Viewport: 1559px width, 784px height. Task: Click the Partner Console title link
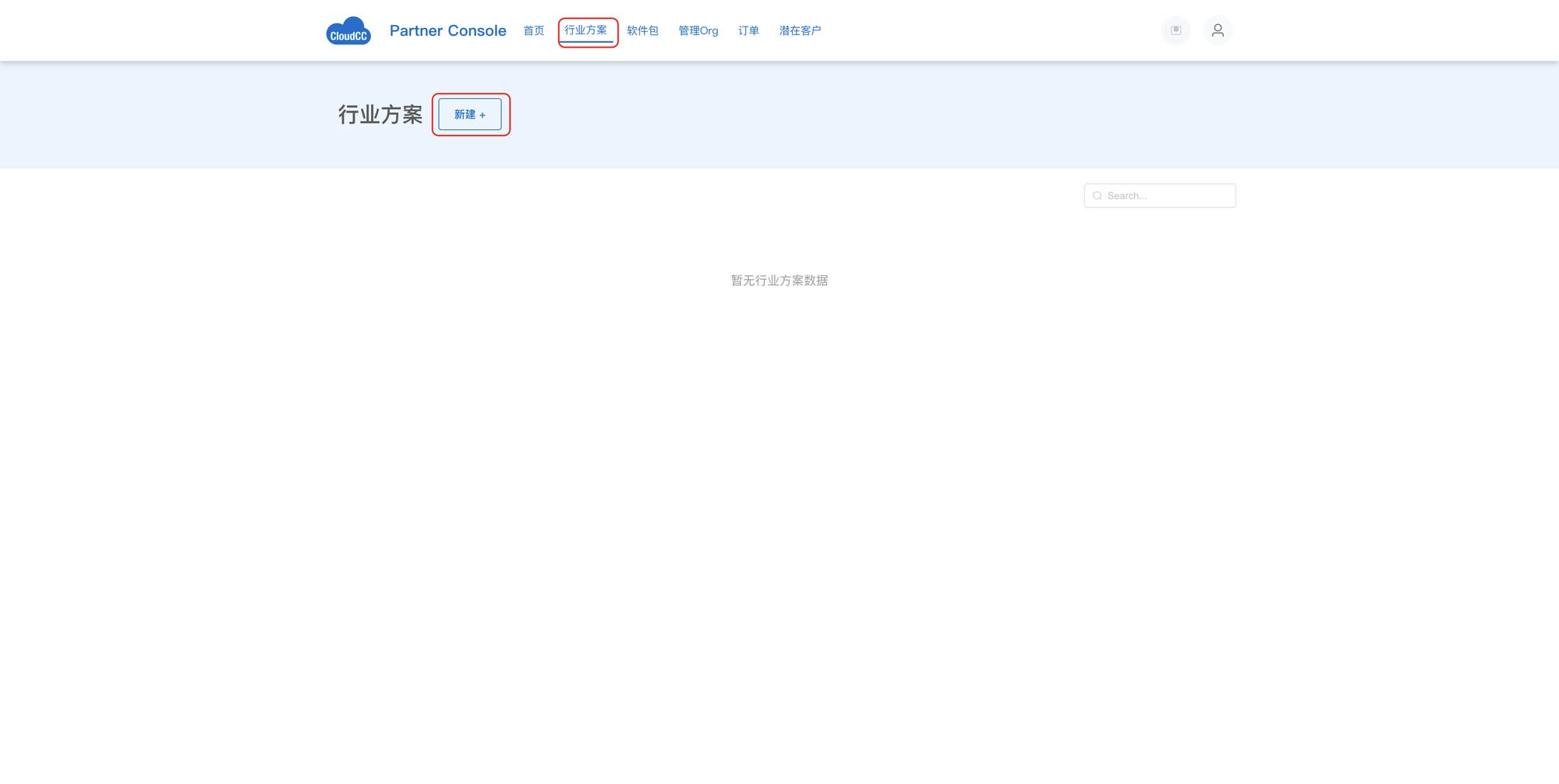click(447, 31)
